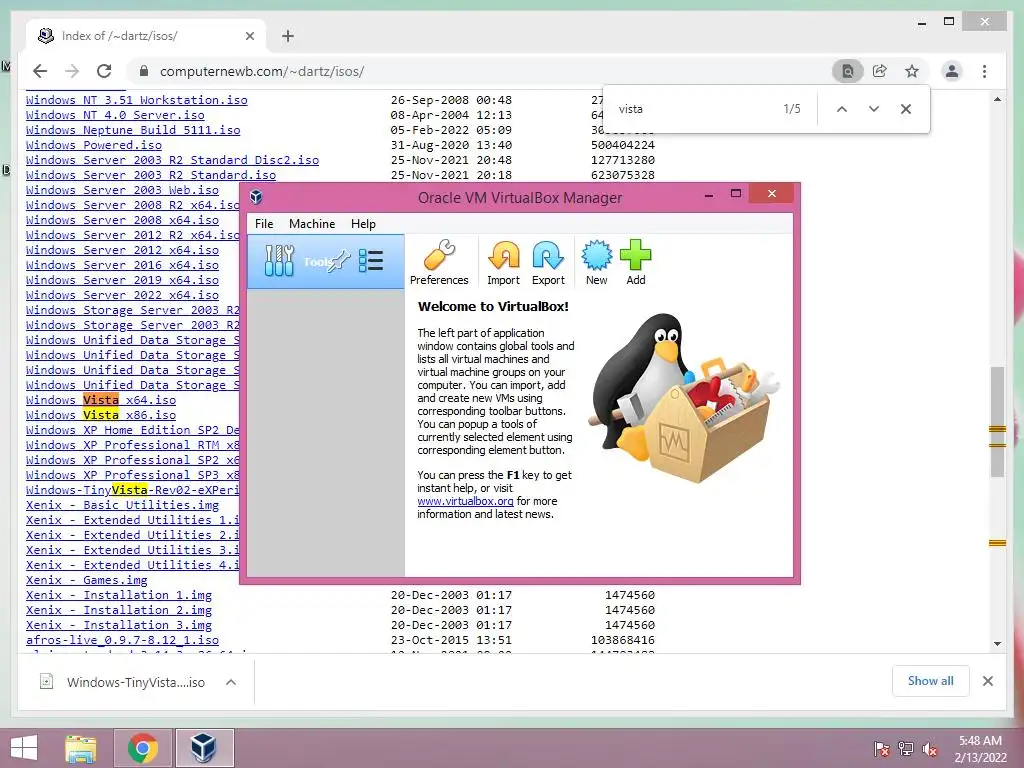
Task: Select the Tools item in VirtualBox sidebar
Action: tap(325, 261)
